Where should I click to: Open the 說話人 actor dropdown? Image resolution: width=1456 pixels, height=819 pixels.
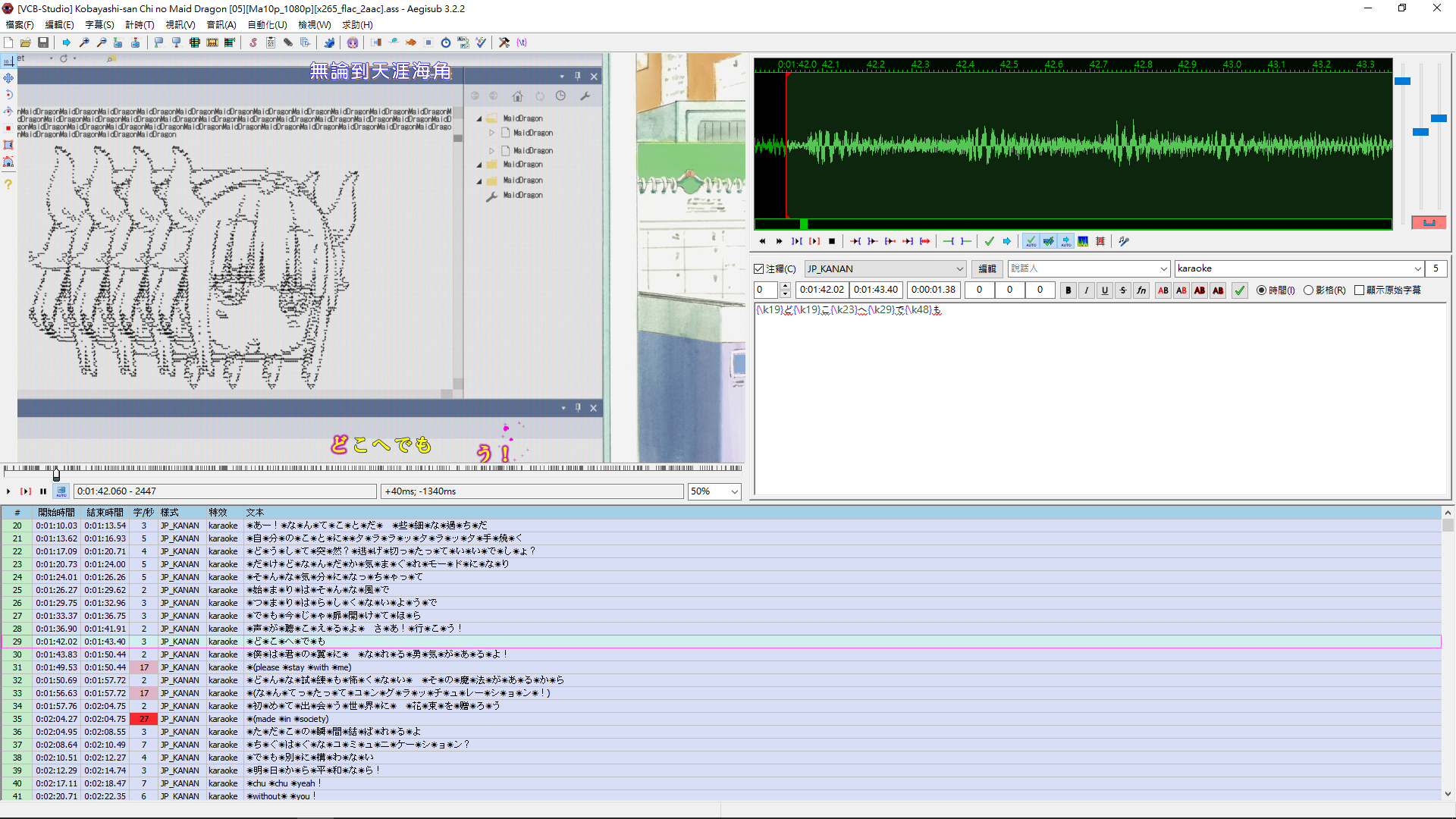1164,268
